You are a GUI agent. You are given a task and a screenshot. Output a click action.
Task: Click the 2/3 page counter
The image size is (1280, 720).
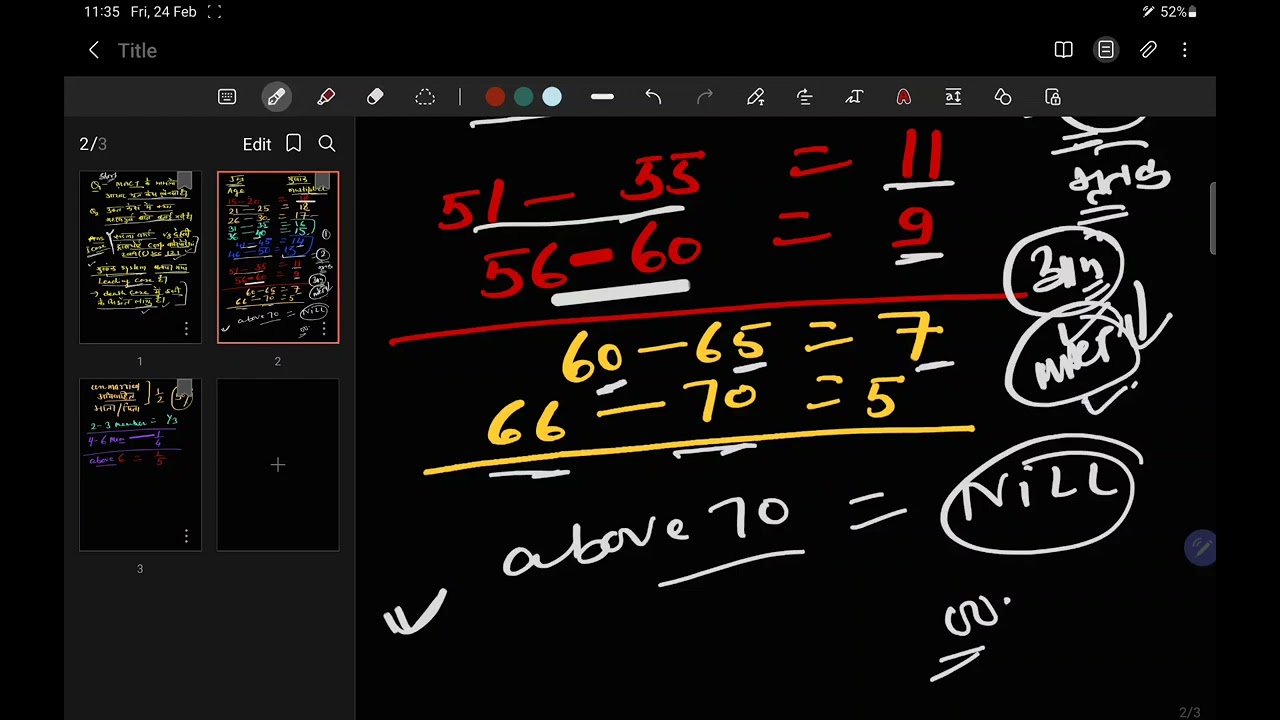(93, 144)
